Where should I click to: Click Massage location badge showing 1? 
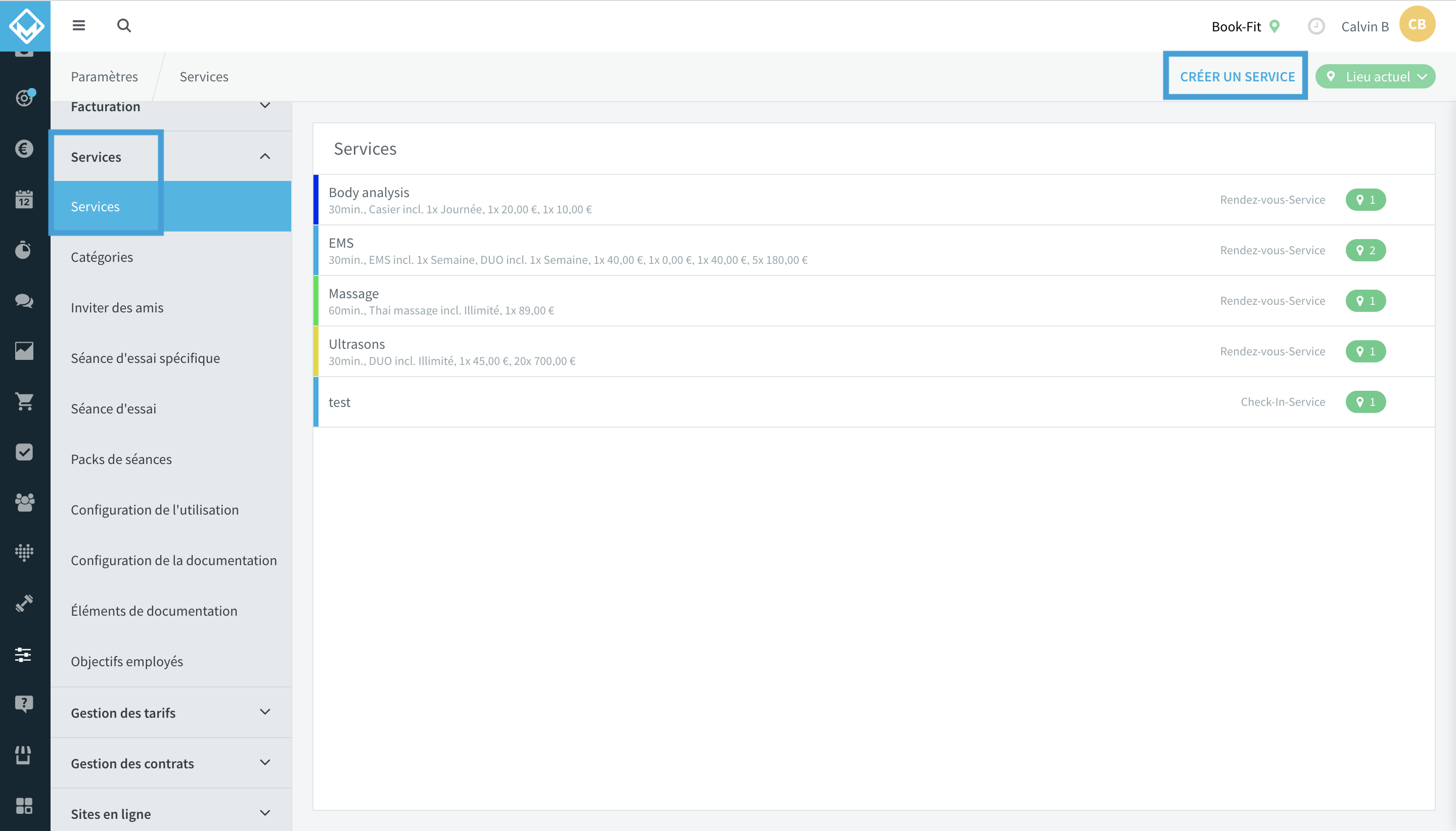click(x=1365, y=301)
